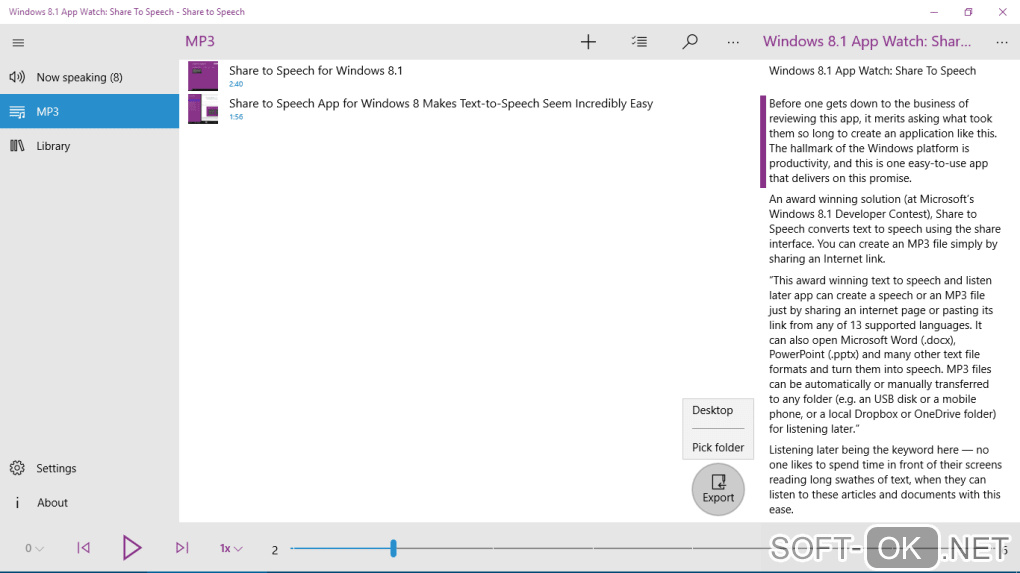The height and width of the screenshot is (573, 1020).
Task: Click the Now speaking speaker icon
Action: tap(17, 77)
